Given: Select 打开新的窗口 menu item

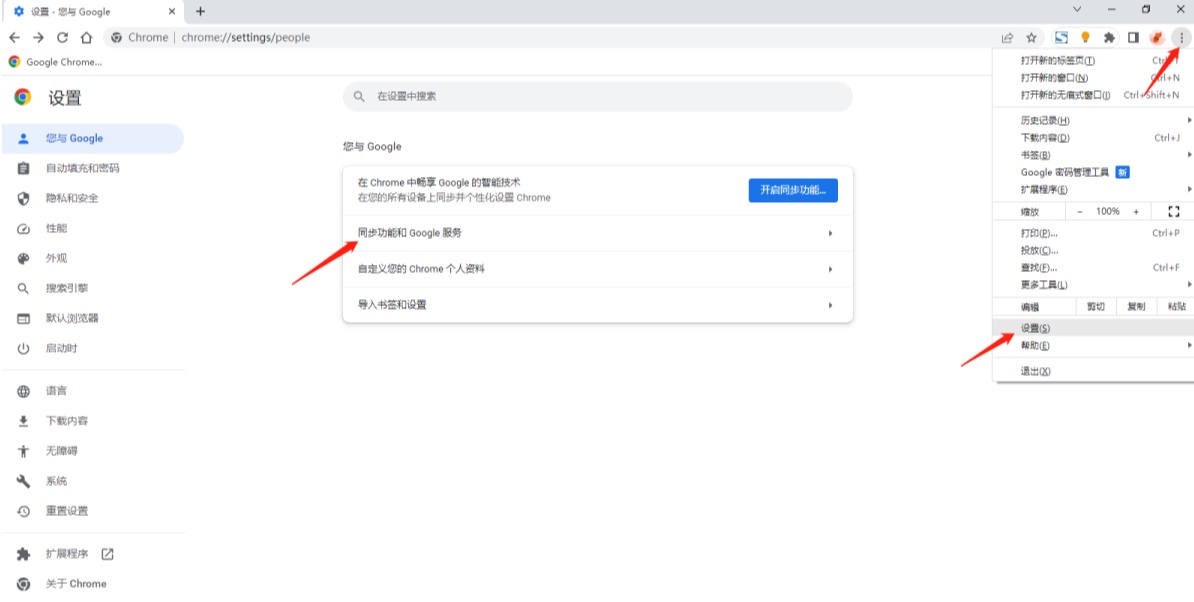Looking at the screenshot, I should pyautogui.click(x=1093, y=78).
